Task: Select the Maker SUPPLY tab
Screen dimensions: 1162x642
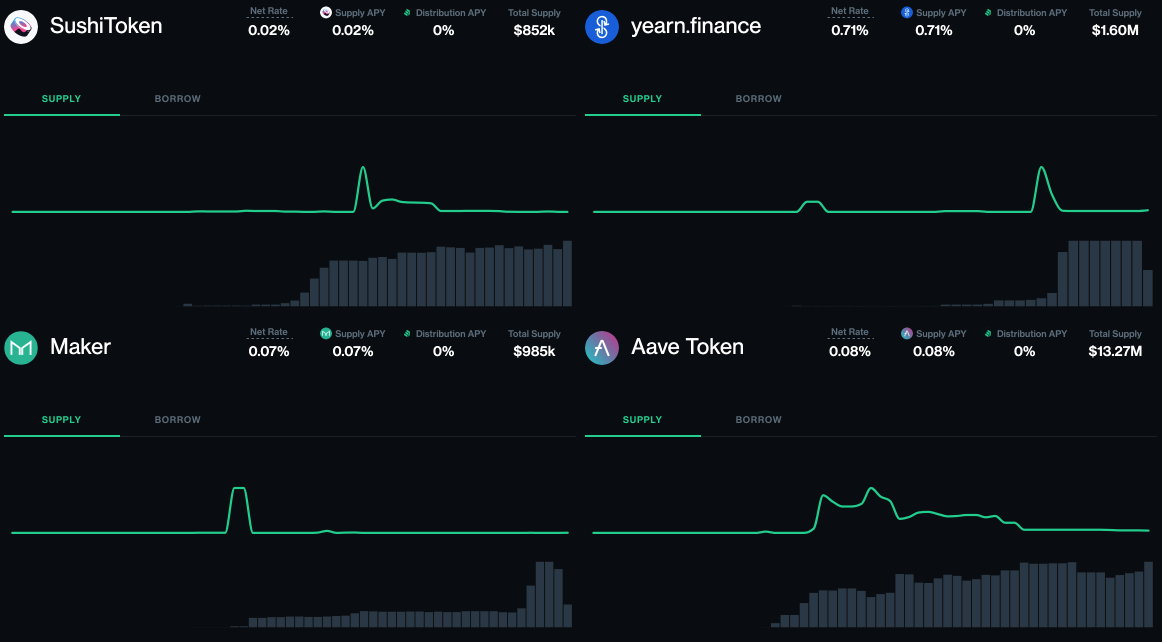Action: [62, 420]
